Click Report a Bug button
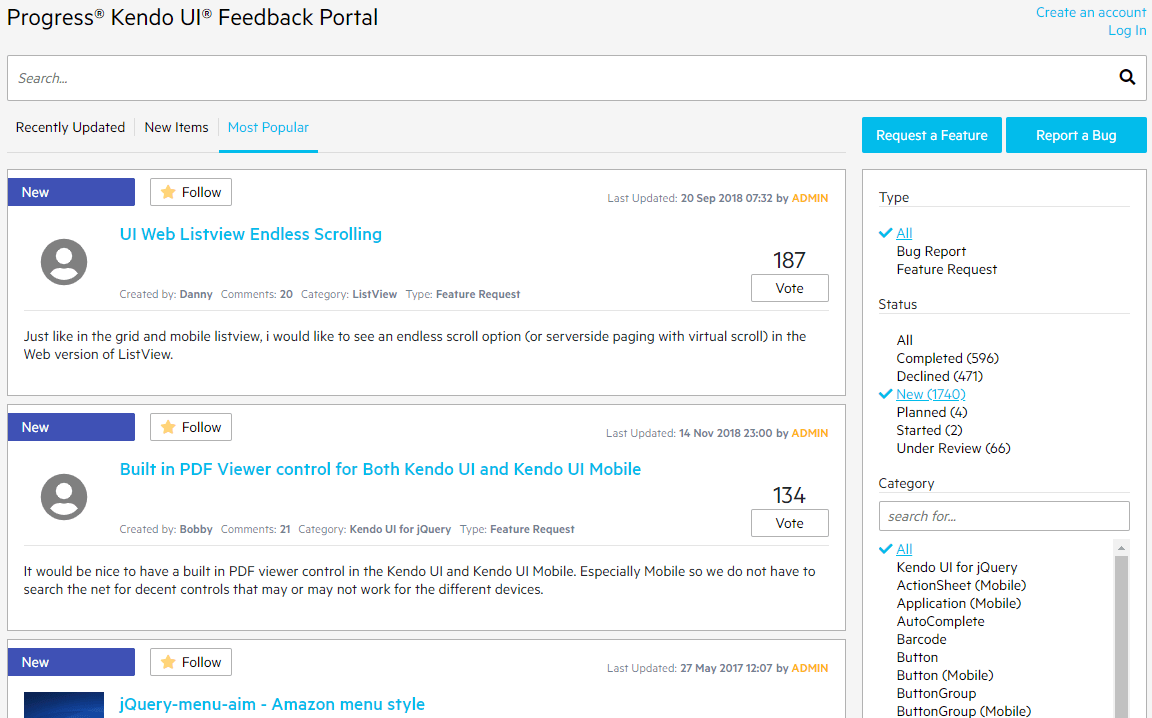This screenshot has height=718, width=1152. (1076, 135)
